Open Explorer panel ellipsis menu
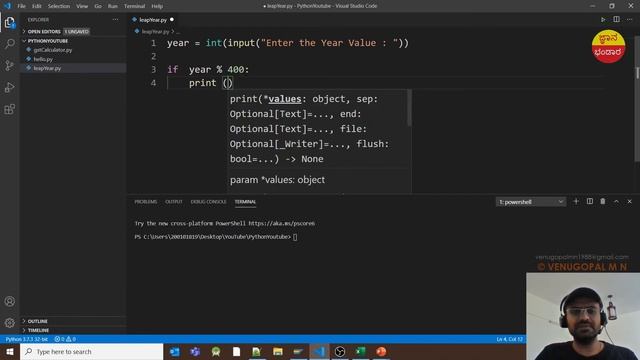This screenshot has width=640, height=360. point(116,20)
